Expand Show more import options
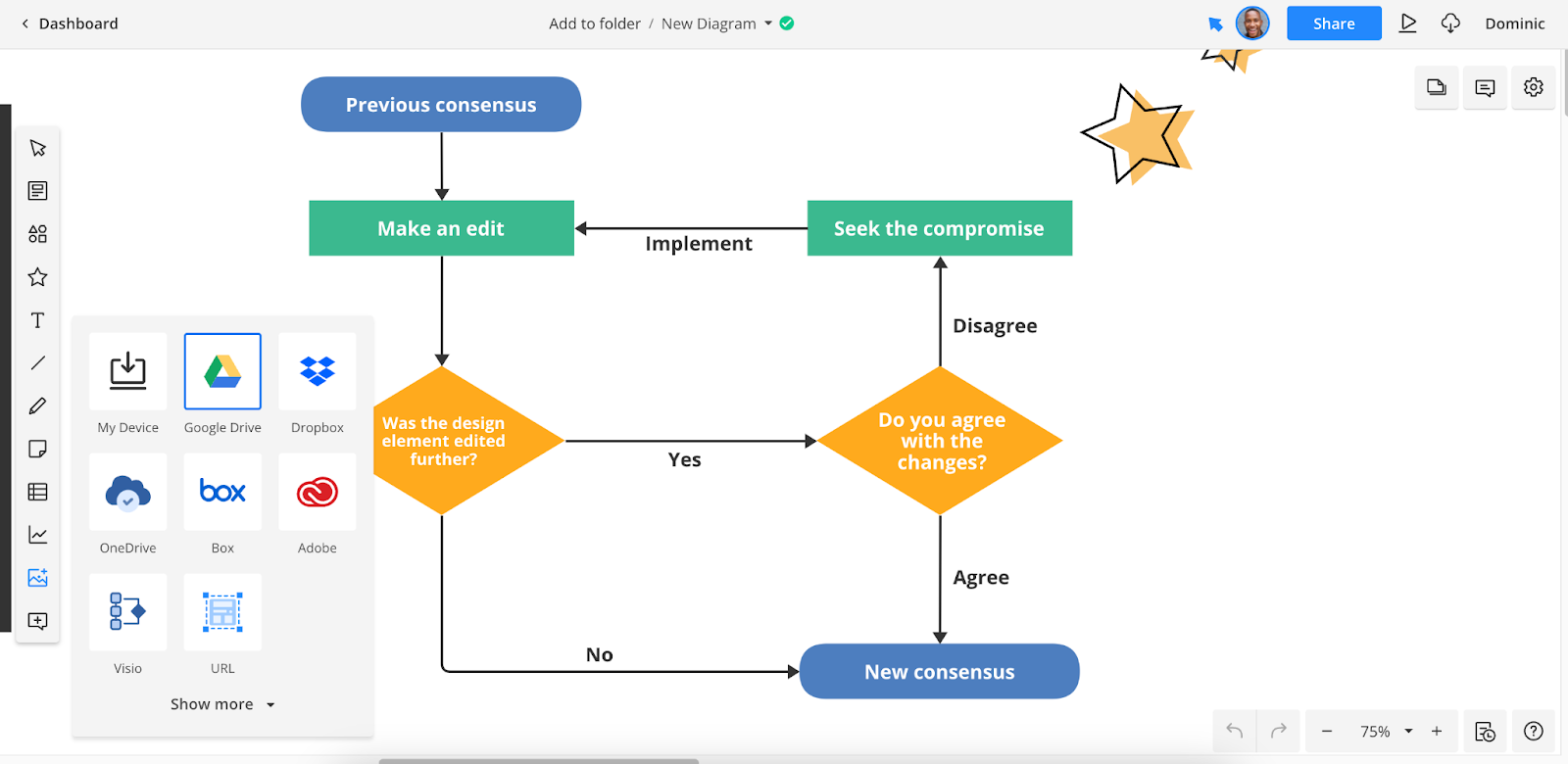The height and width of the screenshot is (764, 1568). pyautogui.click(x=222, y=704)
